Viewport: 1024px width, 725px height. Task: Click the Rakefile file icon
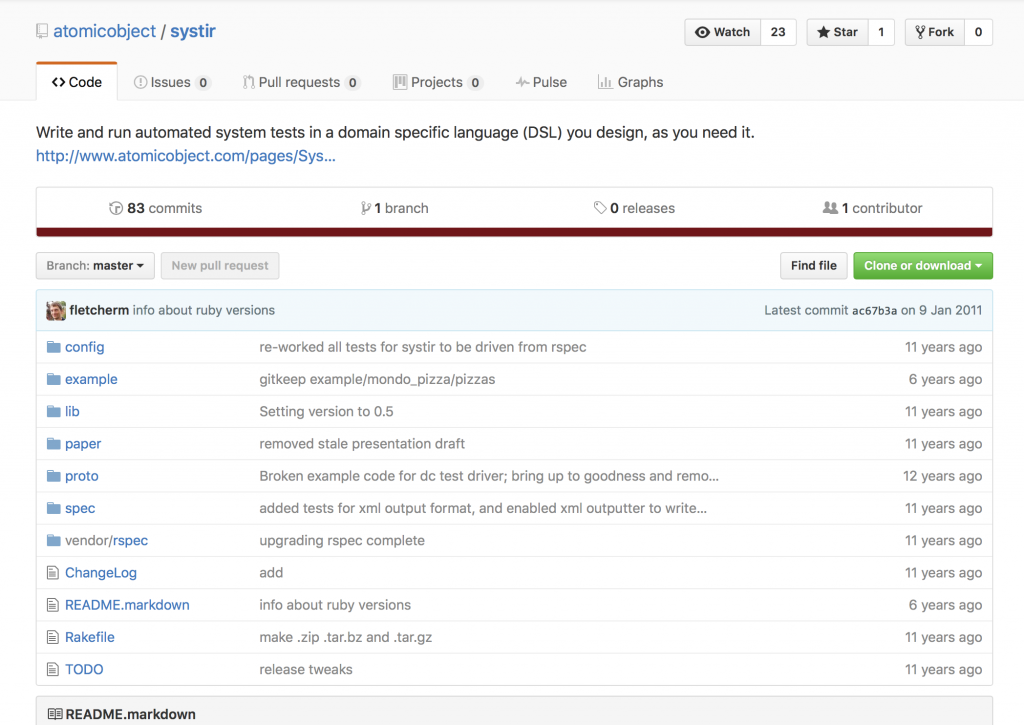53,637
